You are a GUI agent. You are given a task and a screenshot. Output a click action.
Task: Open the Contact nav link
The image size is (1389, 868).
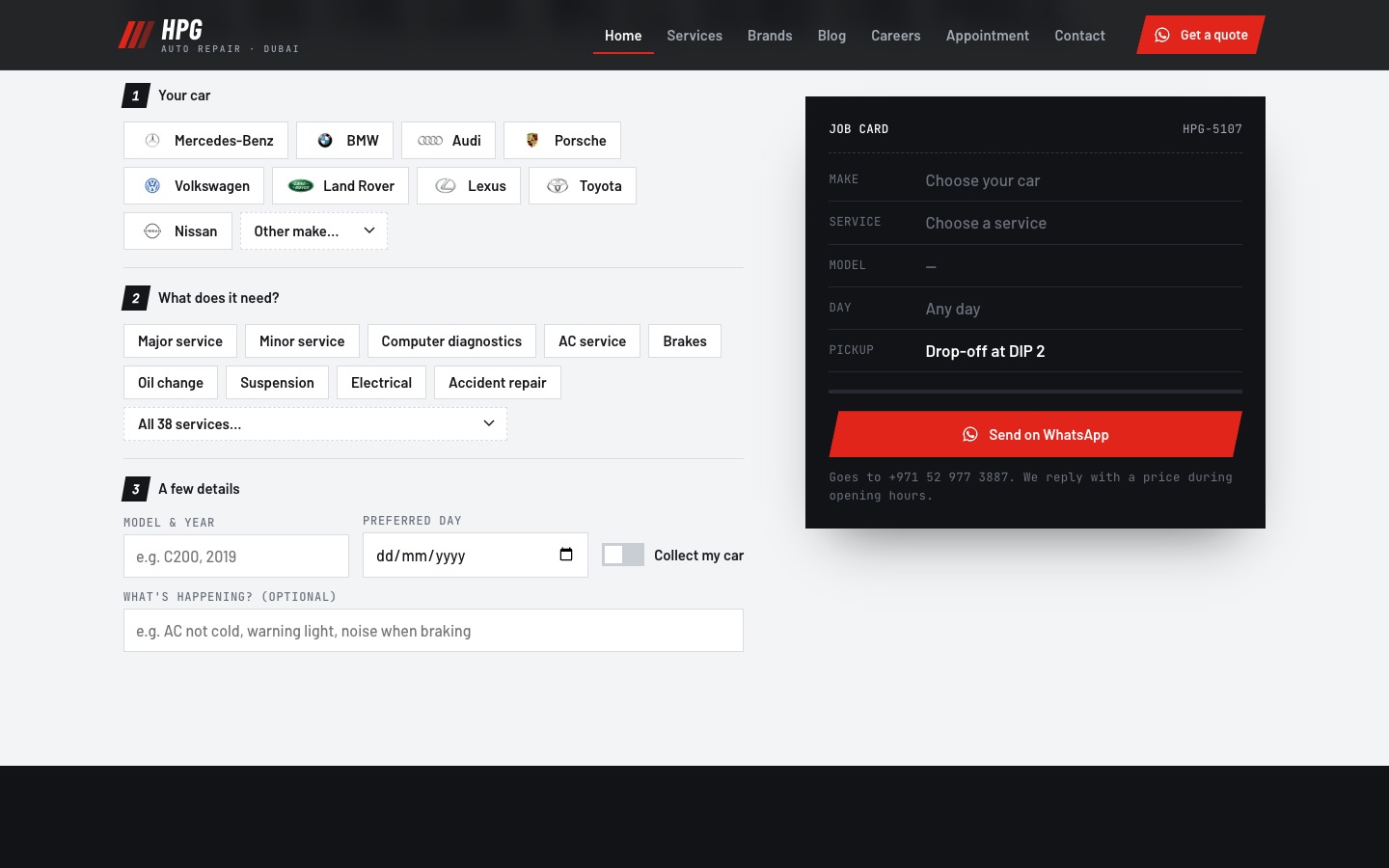click(x=1079, y=36)
